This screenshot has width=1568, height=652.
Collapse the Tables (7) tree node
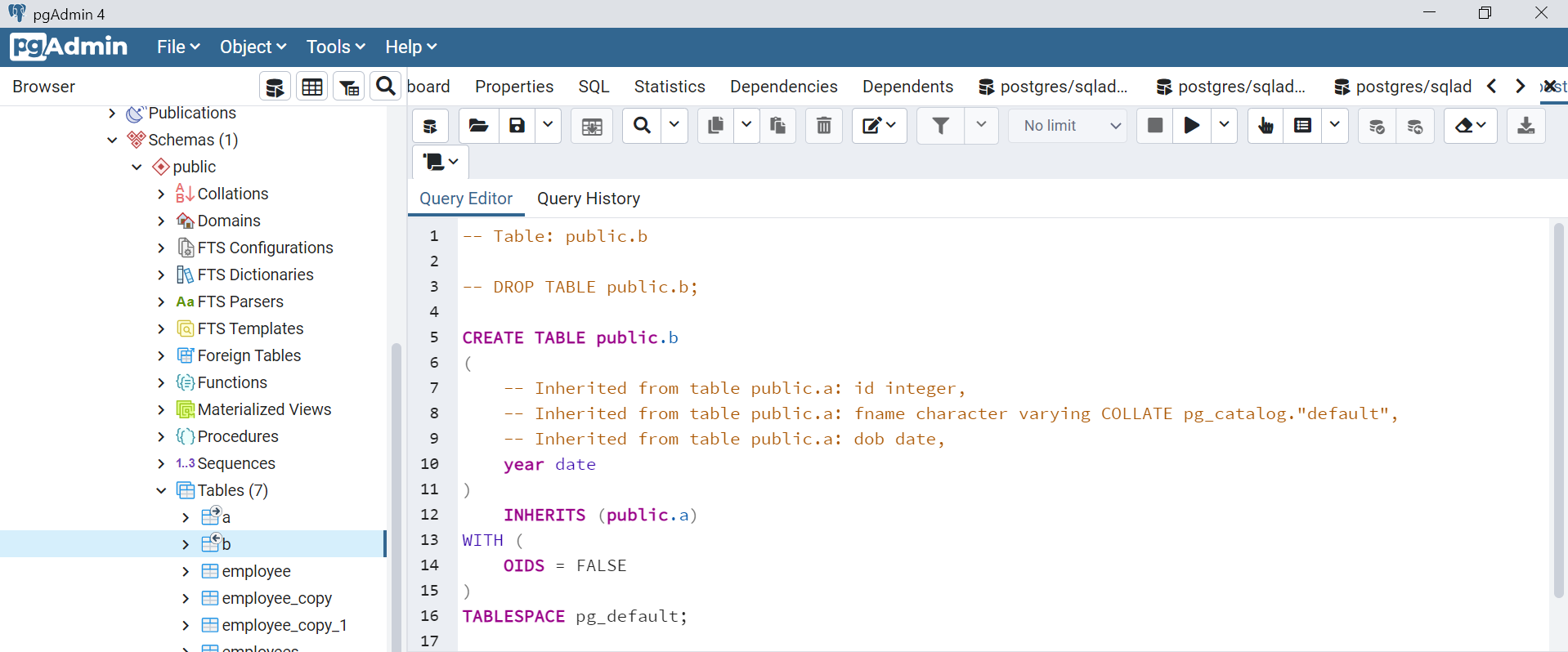161,490
